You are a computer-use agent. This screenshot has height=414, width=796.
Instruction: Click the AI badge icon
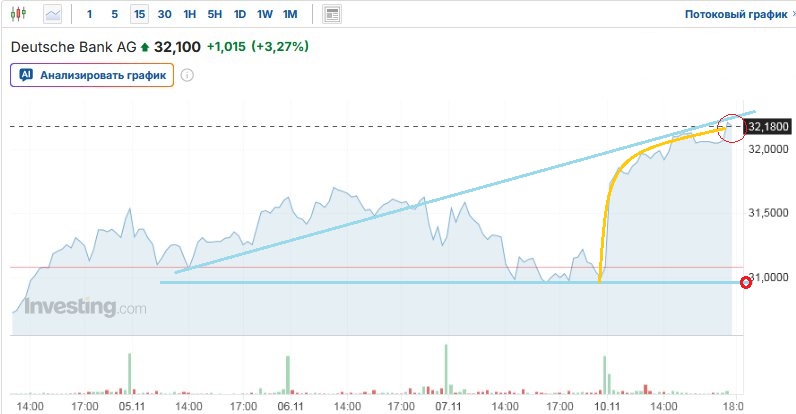point(27,75)
